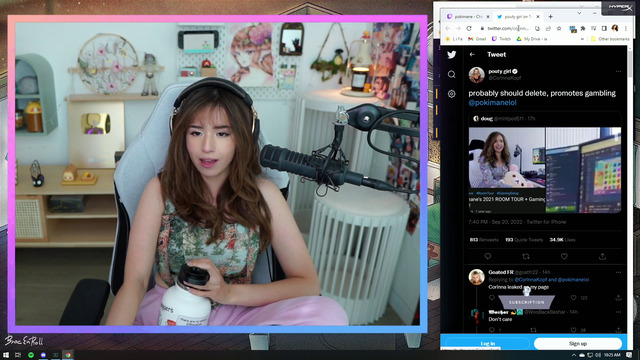Share the Goated FR reply
640x360 pixels.
point(618,298)
